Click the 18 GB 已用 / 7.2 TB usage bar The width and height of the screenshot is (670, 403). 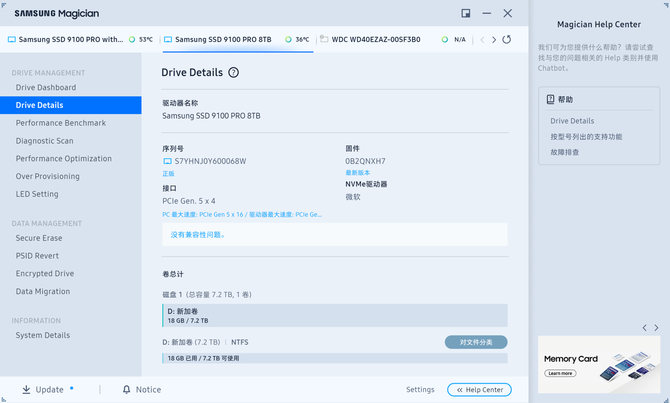pyautogui.click(x=335, y=358)
